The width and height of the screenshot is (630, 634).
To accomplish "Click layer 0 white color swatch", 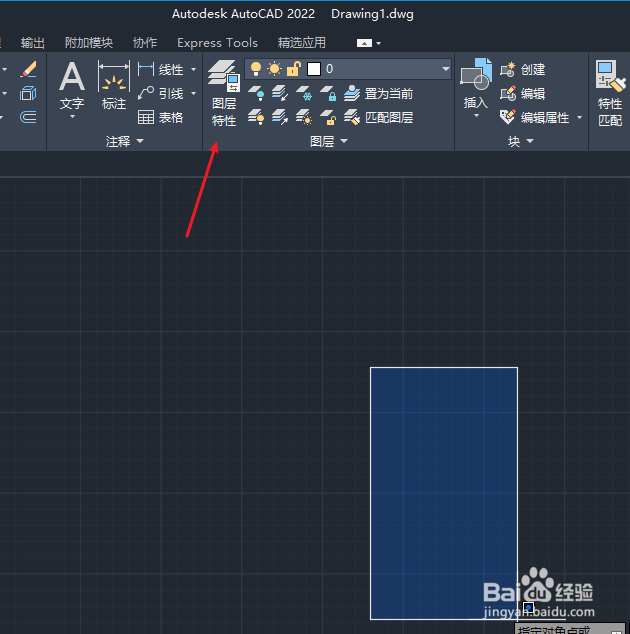I will (x=314, y=69).
